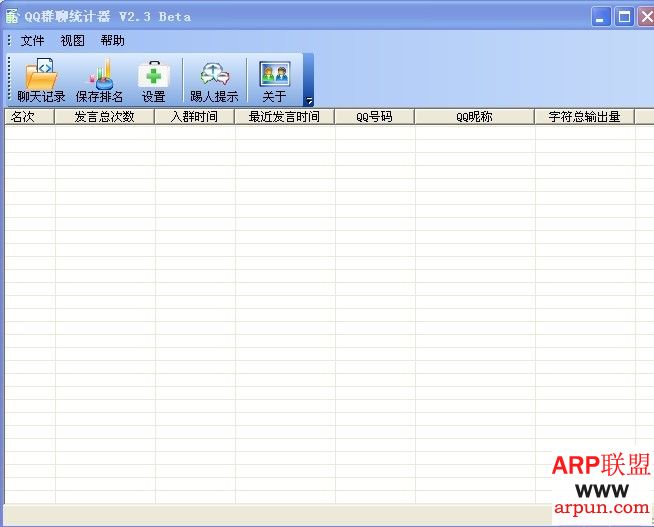Click the toolbar drag handle grip
Image resolution: width=654 pixels, height=527 pixels.
point(9,79)
